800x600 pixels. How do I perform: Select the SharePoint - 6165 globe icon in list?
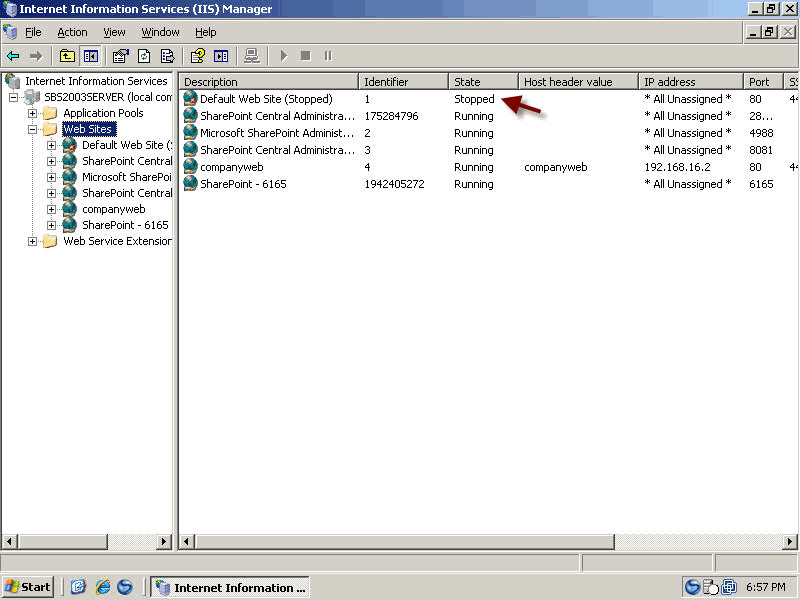point(190,183)
